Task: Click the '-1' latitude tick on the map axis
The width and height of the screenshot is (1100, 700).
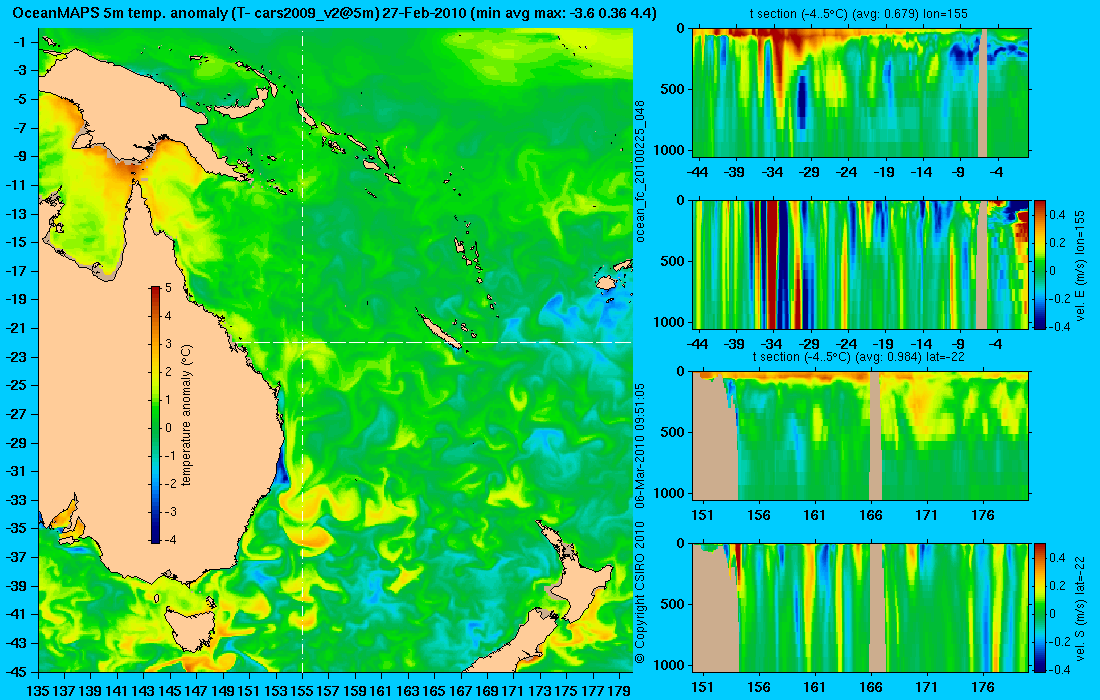Action: pyautogui.click(x=20, y=42)
